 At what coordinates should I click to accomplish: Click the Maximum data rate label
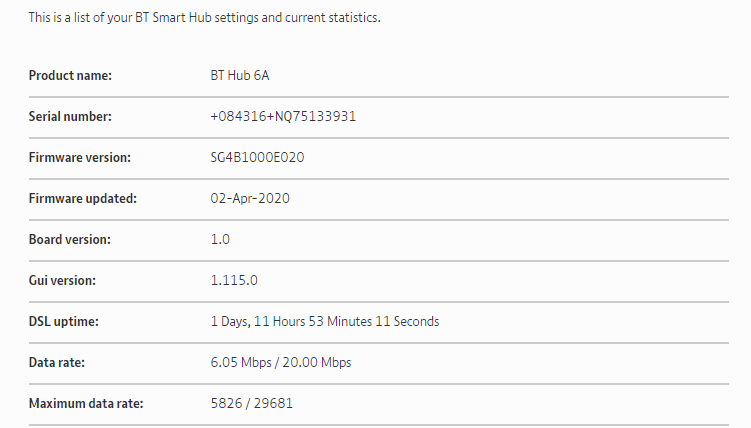click(86, 403)
